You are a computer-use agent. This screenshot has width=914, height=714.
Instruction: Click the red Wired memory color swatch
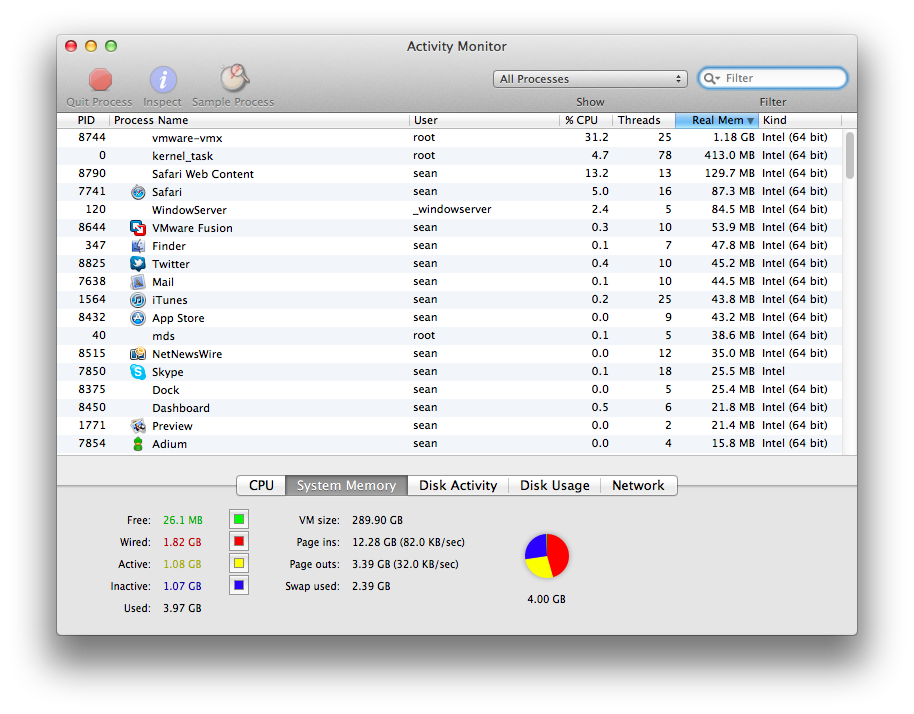(x=239, y=541)
